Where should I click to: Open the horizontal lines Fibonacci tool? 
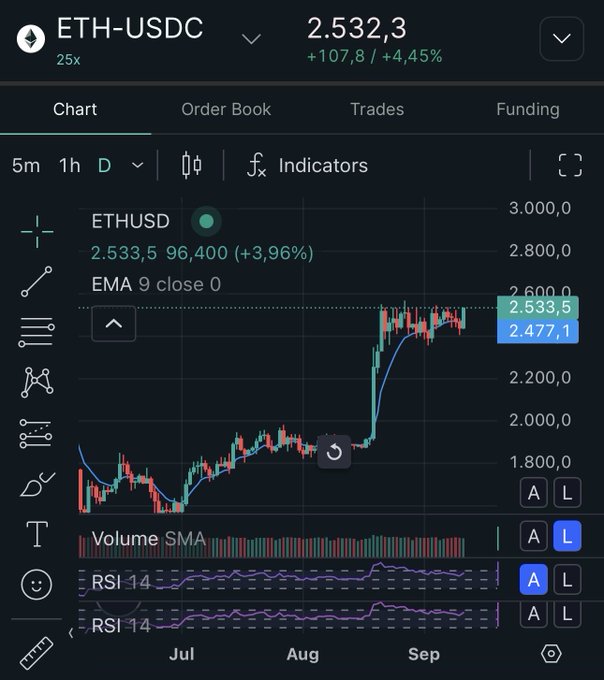[x=36, y=333]
